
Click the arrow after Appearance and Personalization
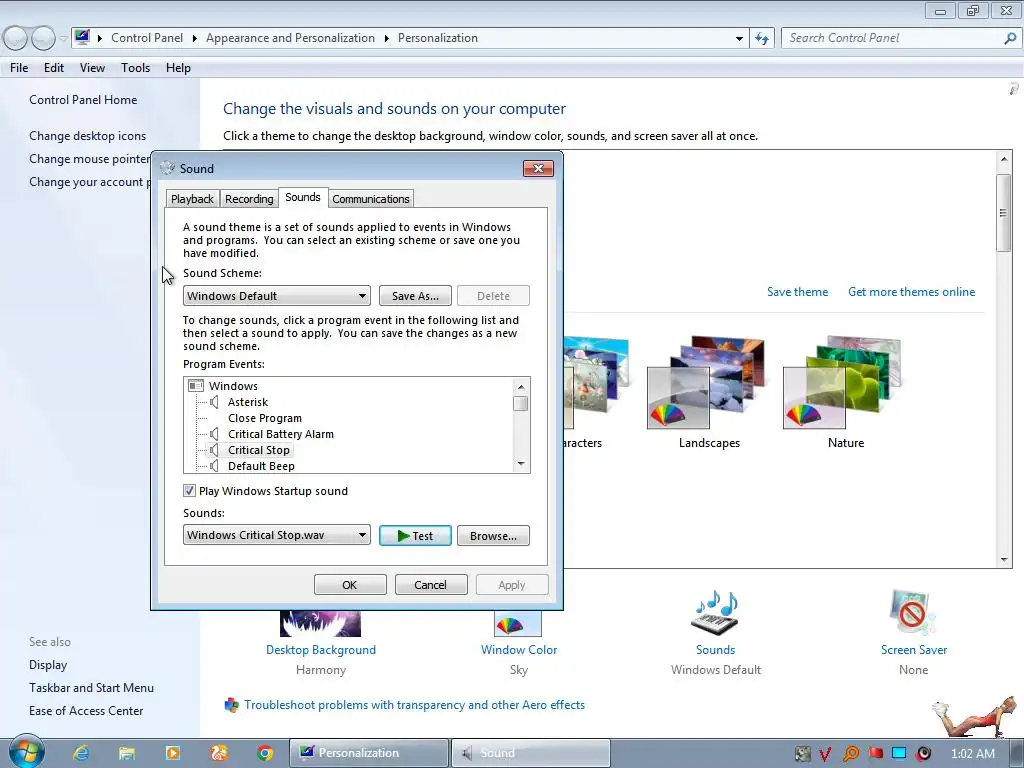(387, 39)
